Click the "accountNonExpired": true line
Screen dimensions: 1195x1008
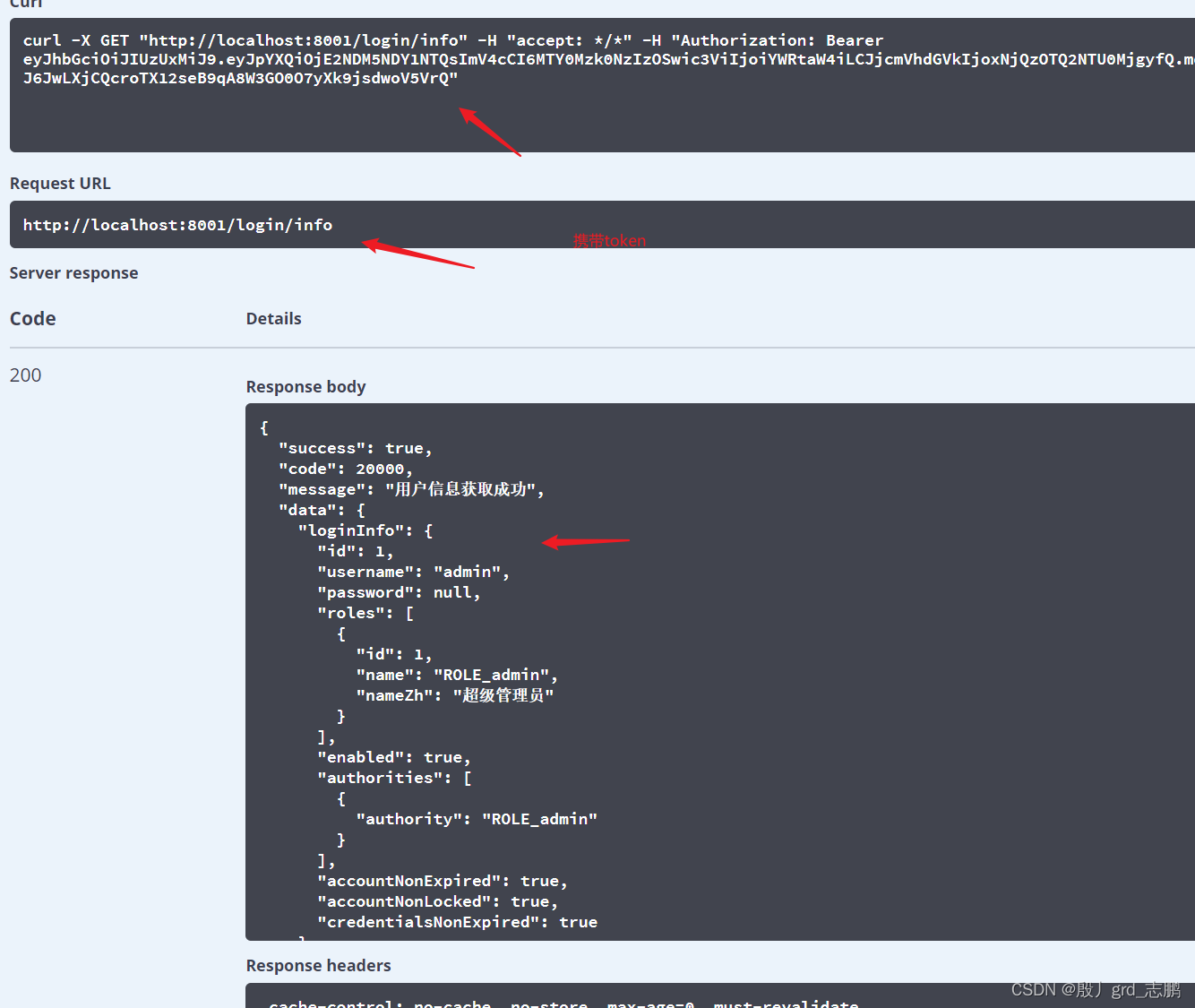[x=443, y=881]
